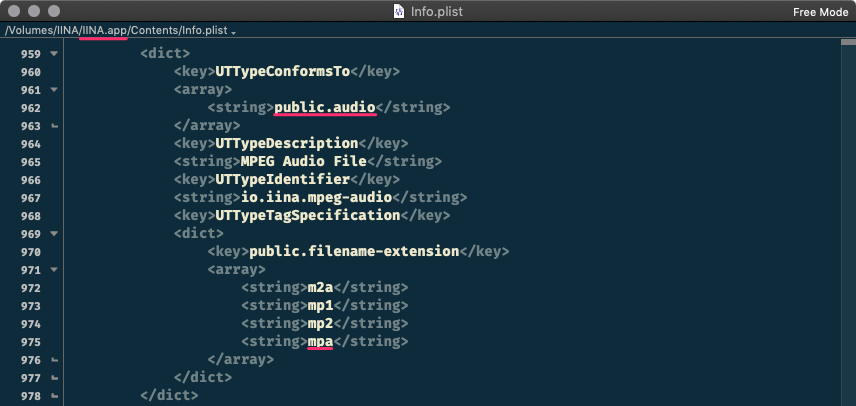This screenshot has height=406, width=856.
Task: Click the fold end marker at line 977
Action: (x=53, y=378)
